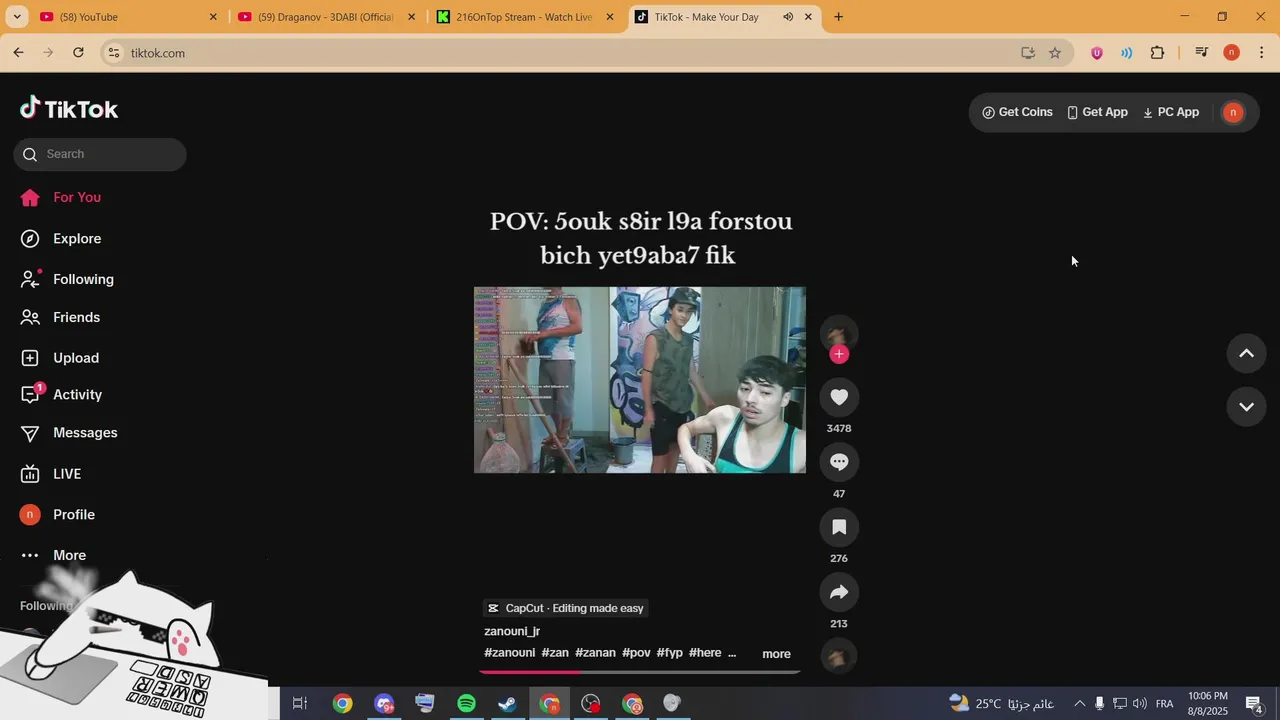The height and width of the screenshot is (720, 1280).
Task: Open Messages in the sidebar
Action: tap(70, 433)
